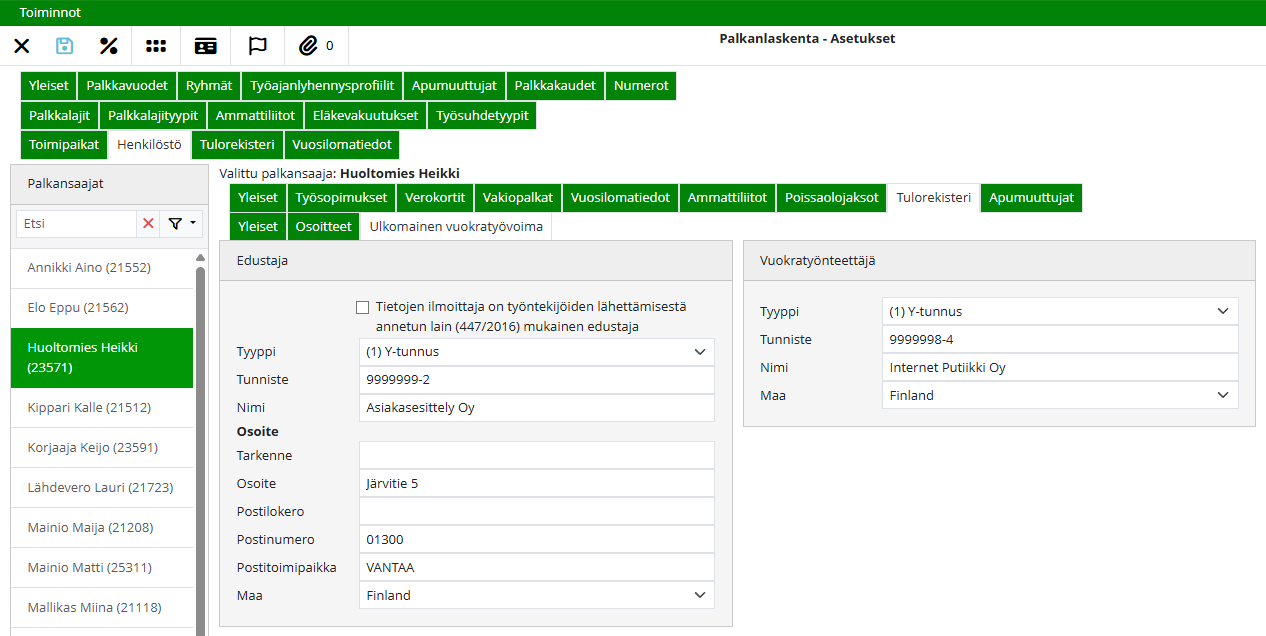Viewport: 1266px width, 636px height.
Task: Expand Vuokratyönteettäjä Maa dropdown
Action: (1059, 395)
